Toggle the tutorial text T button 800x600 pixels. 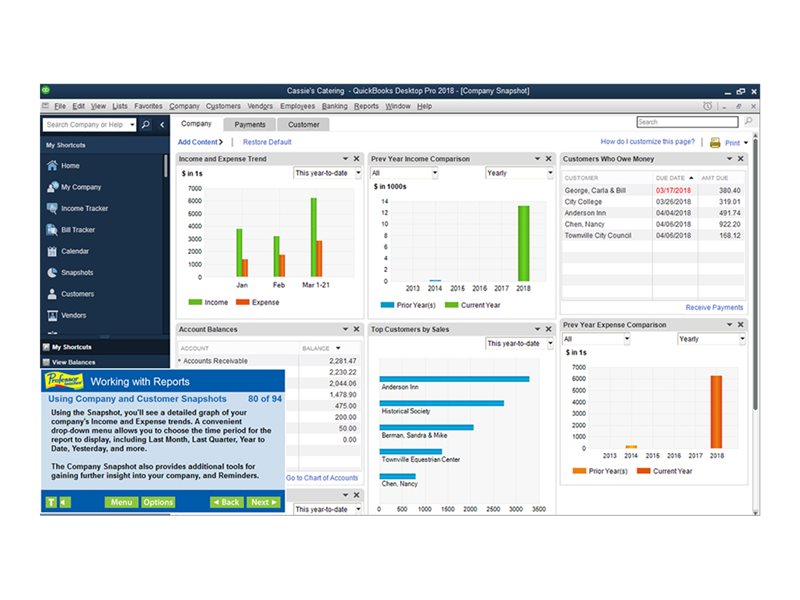point(51,502)
